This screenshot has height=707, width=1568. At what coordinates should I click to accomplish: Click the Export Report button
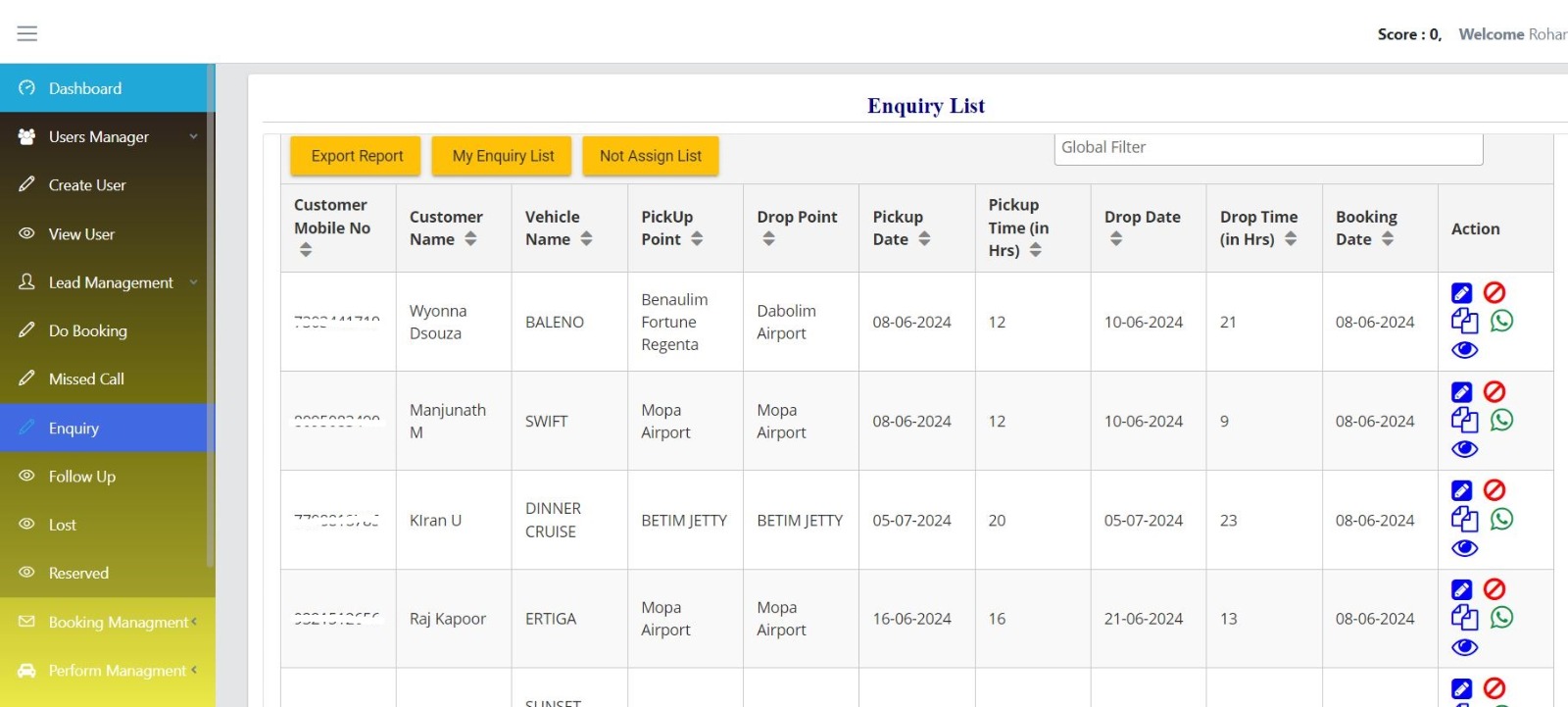click(x=357, y=156)
